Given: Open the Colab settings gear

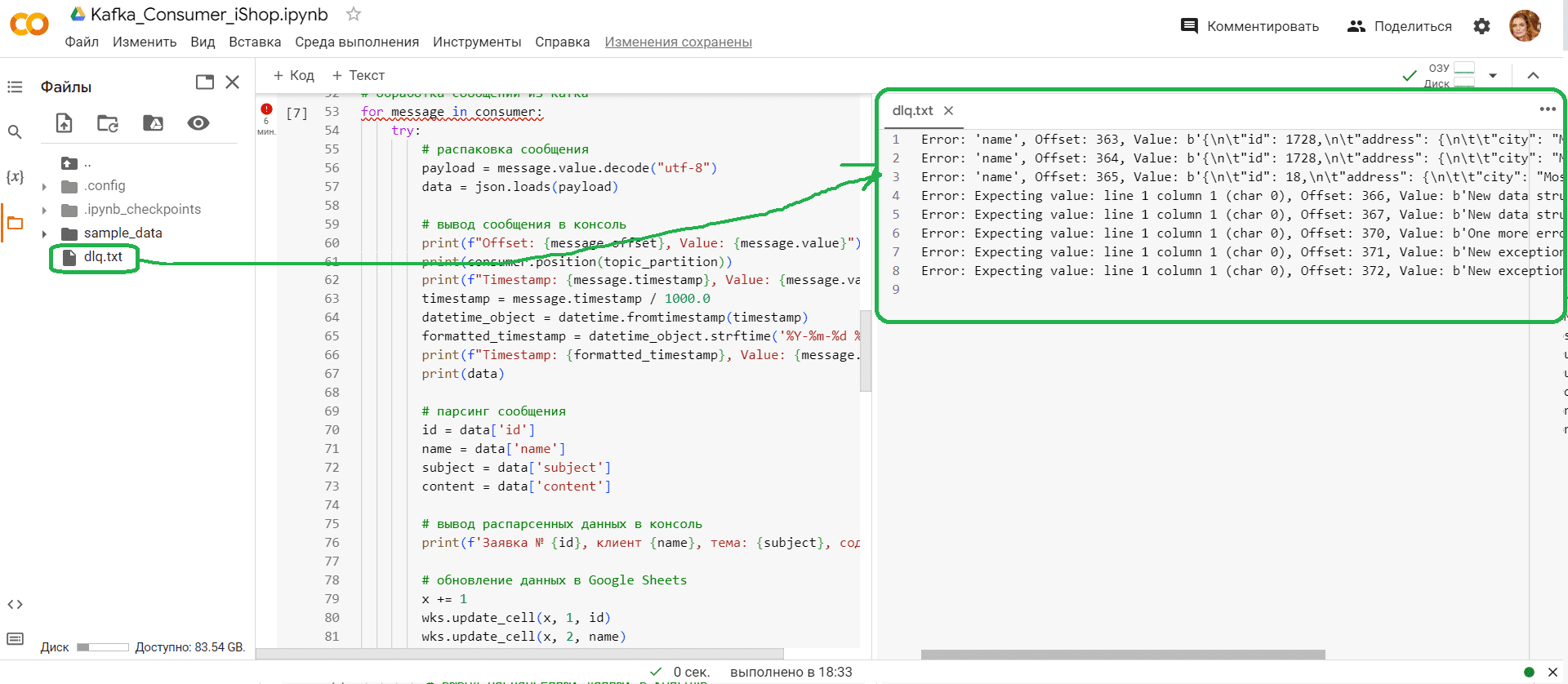Looking at the screenshot, I should pos(1481,26).
